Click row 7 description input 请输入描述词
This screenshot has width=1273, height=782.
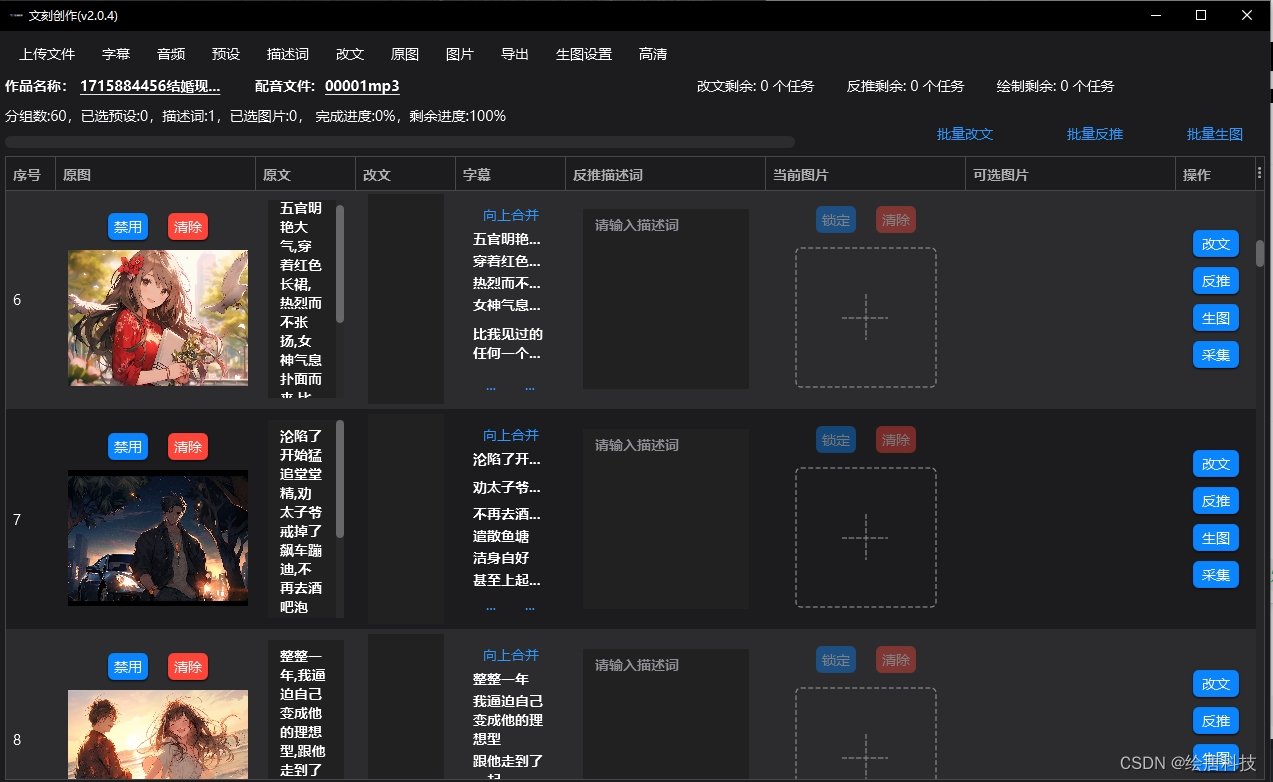point(666,519)
